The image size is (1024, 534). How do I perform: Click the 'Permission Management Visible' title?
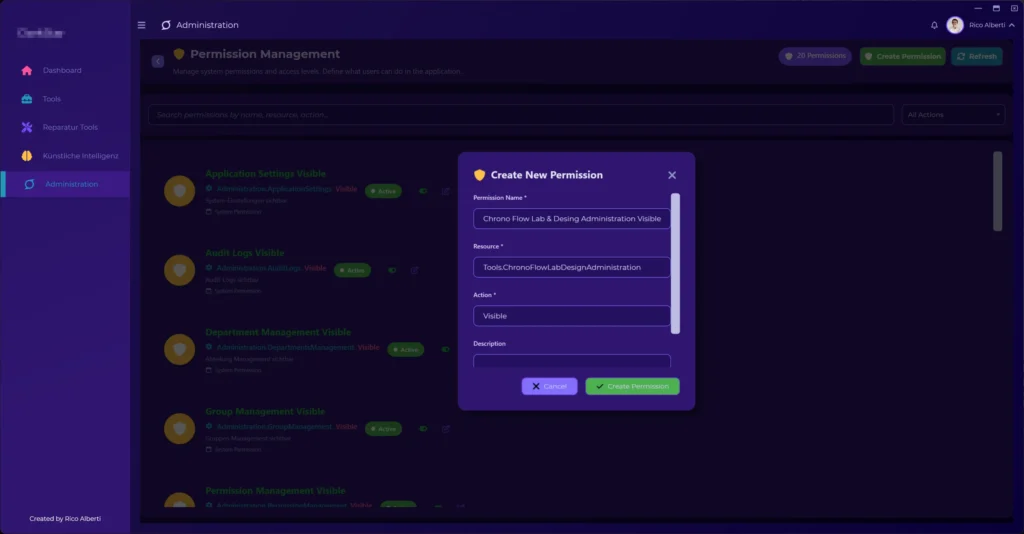pos(276,491)
